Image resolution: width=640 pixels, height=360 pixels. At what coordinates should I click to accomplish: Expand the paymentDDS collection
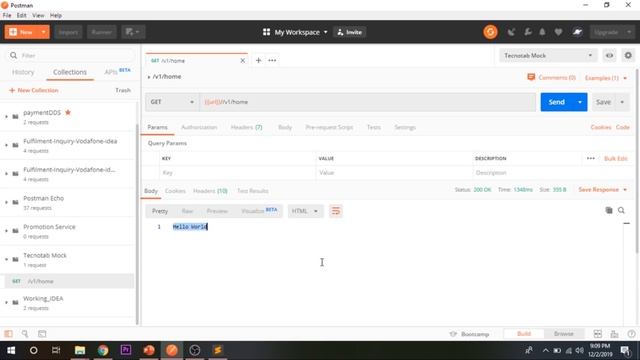(x=6, y=117)
